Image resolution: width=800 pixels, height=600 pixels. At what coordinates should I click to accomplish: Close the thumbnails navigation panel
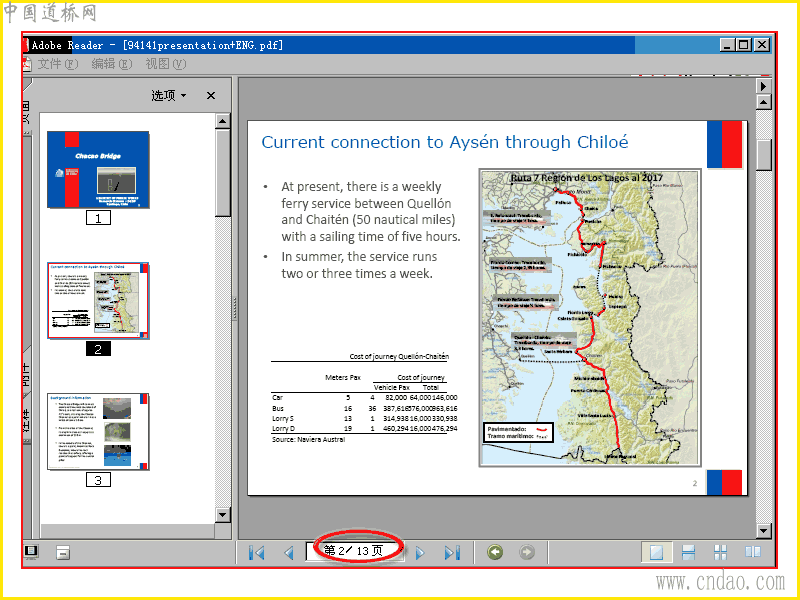211,95
